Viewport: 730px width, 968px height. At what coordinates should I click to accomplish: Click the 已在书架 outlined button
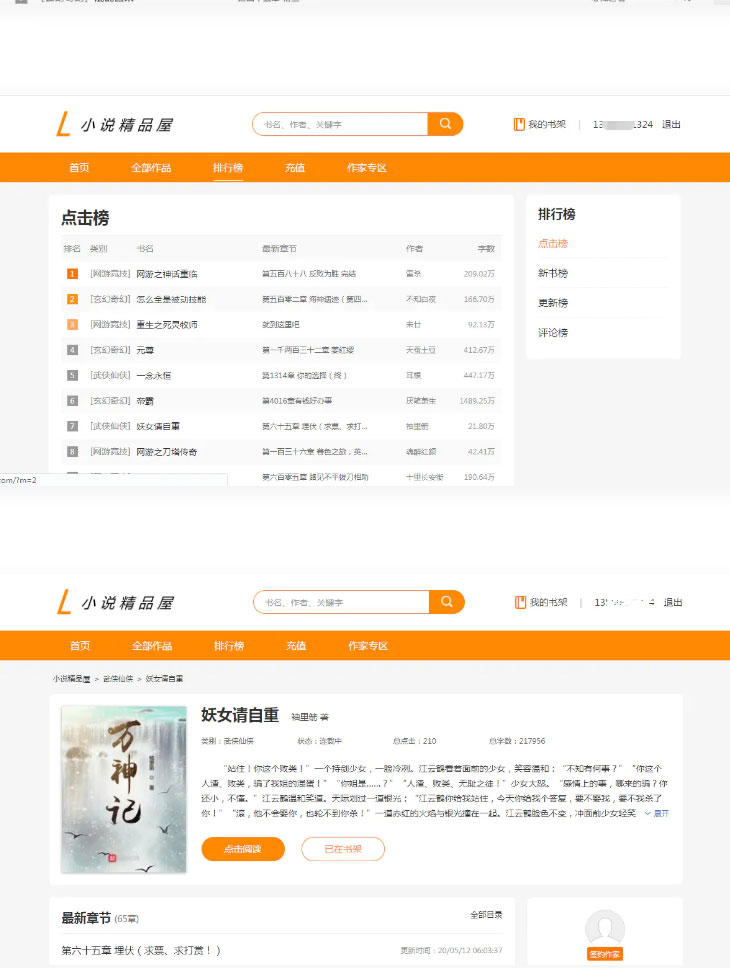click(342, 849)
